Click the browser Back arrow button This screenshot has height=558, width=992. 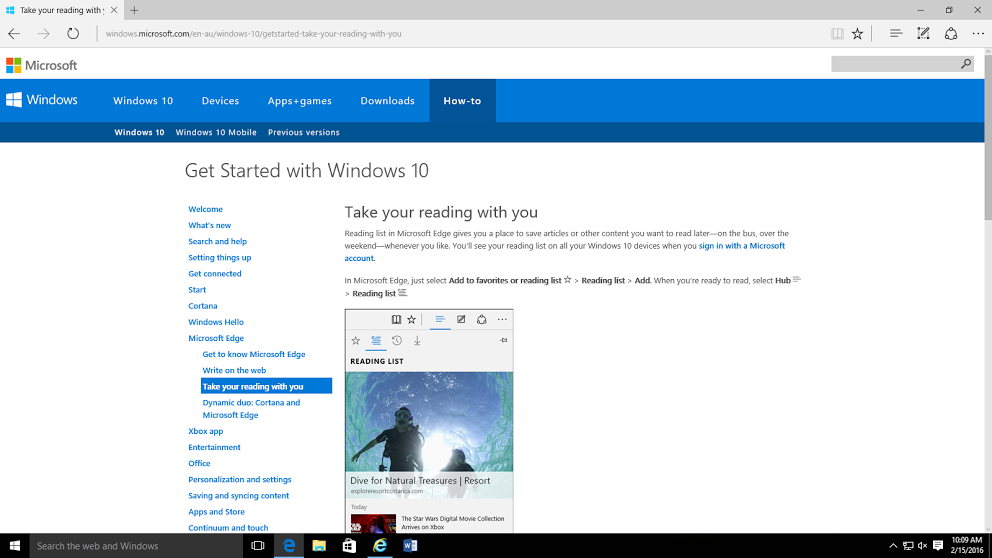click(x=14, y=33)
